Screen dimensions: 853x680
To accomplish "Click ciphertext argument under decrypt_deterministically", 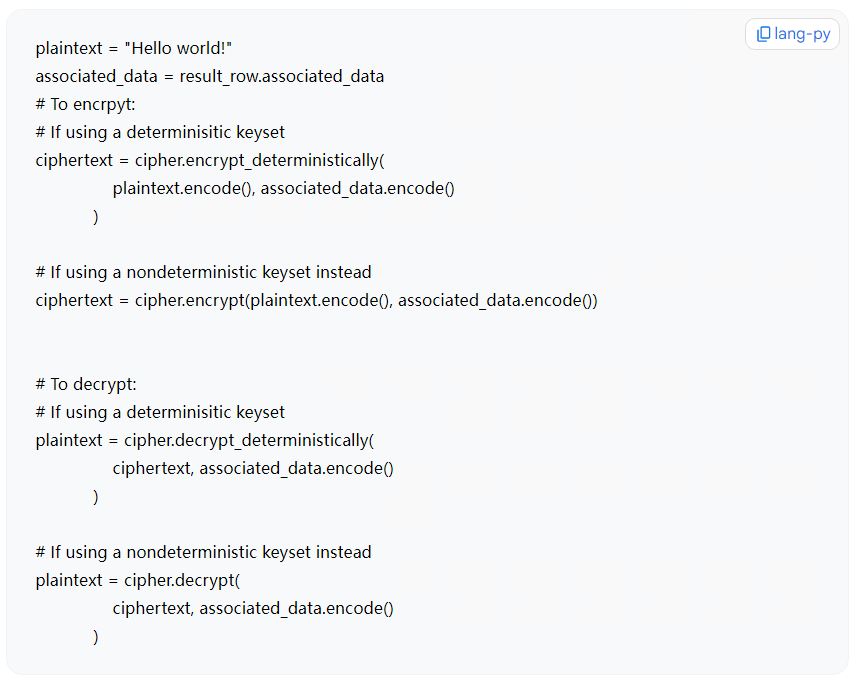I will pos(151,468).
